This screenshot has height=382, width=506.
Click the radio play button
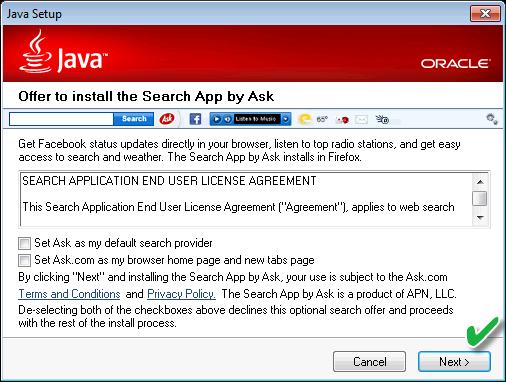coord(217,119)
